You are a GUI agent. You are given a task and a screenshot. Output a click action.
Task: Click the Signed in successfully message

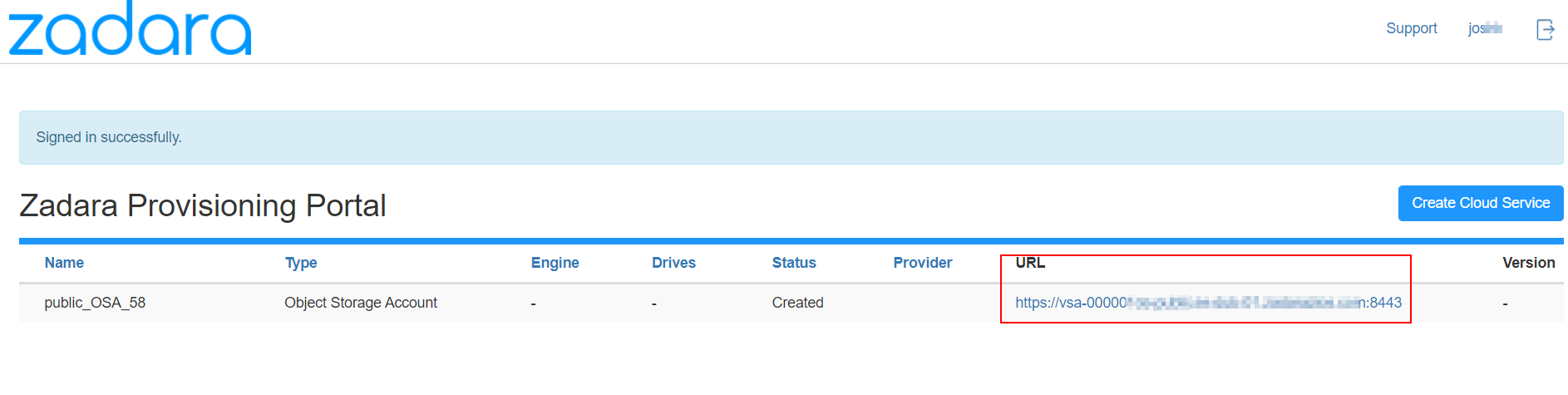click(x=109, y=137)
